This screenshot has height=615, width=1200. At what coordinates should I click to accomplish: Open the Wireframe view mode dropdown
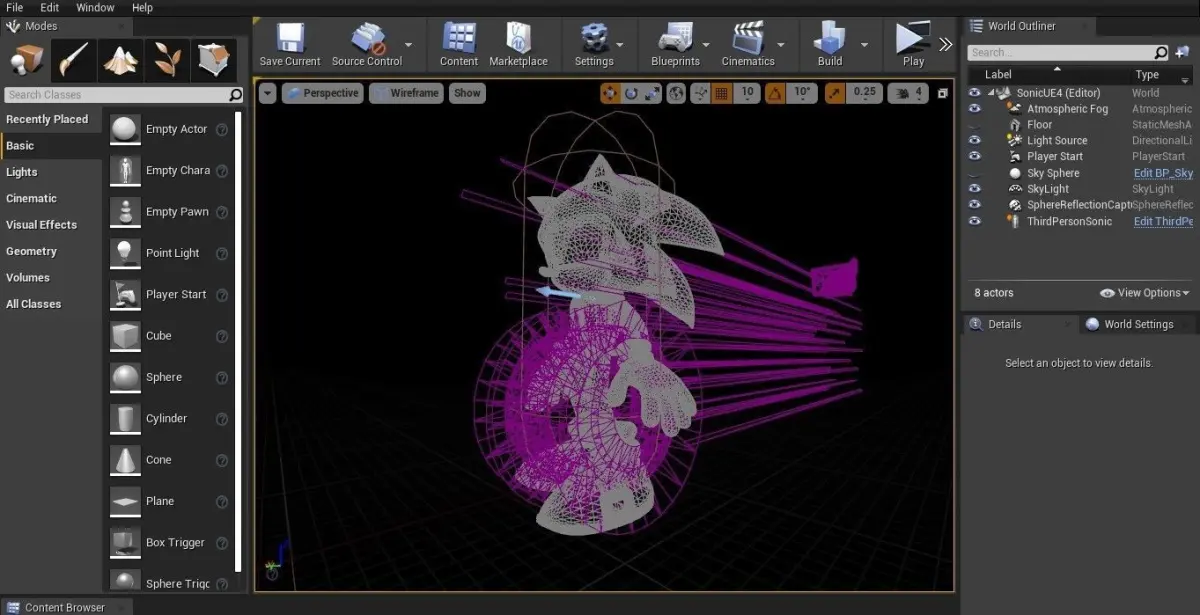(406, 93)
